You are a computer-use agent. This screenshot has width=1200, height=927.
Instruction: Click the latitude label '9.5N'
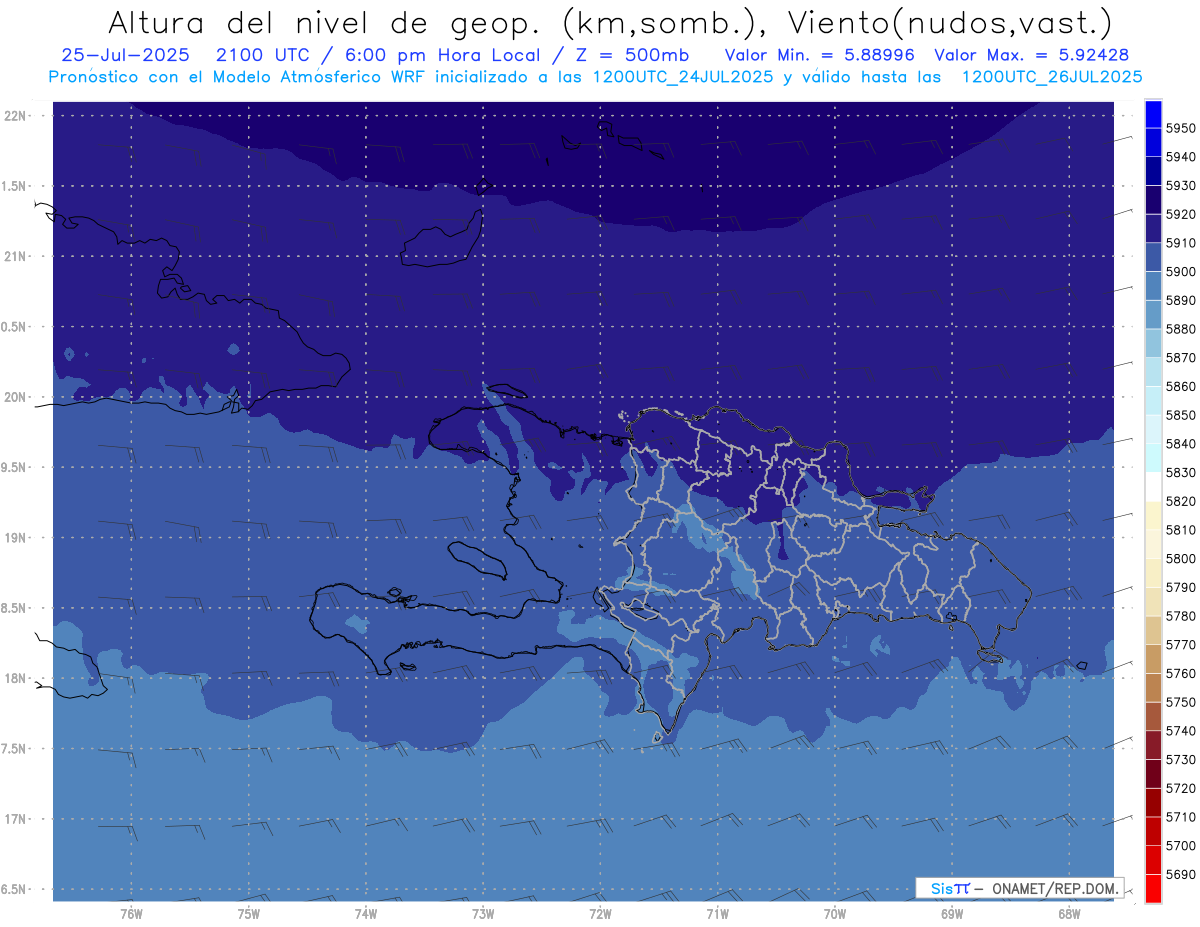[x=14, y=467]
